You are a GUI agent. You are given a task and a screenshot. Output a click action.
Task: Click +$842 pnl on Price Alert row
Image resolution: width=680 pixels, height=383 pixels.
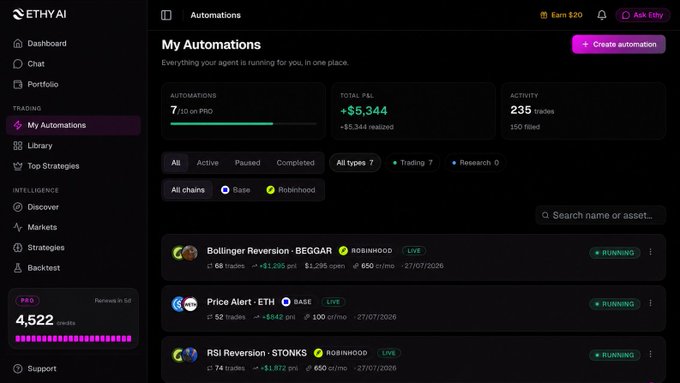[x=275, y=317]
